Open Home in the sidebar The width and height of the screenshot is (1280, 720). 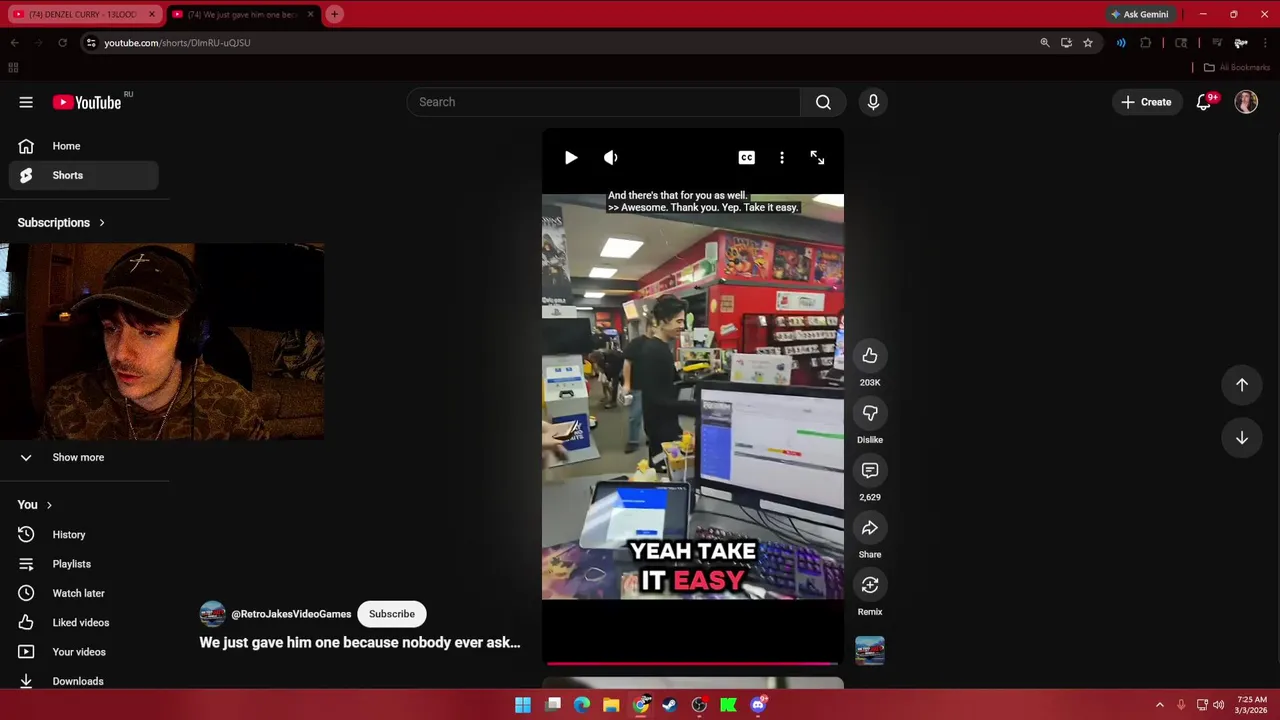point(85,146)
